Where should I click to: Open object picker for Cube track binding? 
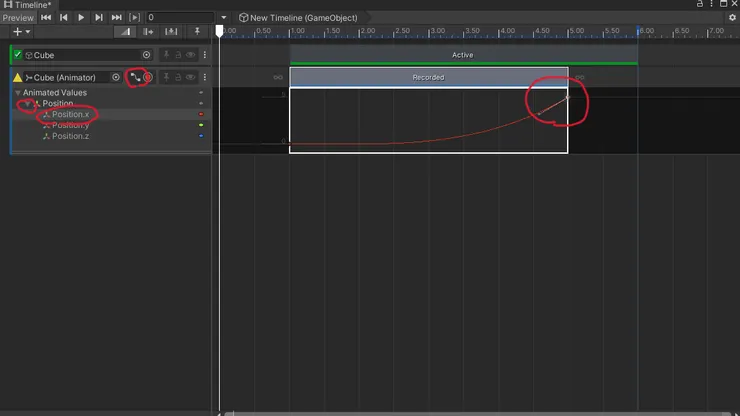146,55
